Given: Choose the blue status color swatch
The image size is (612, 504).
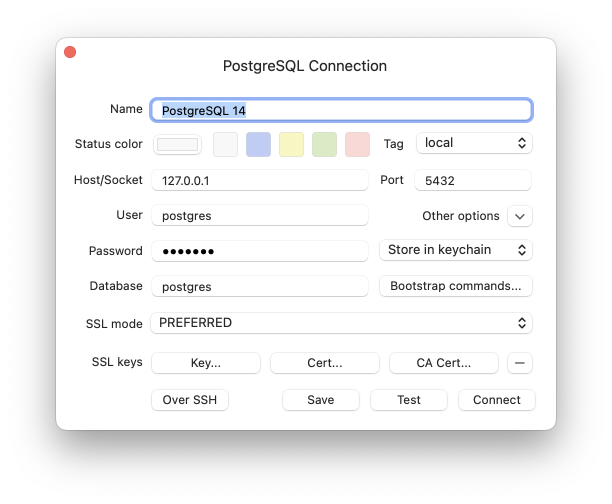Looking at the screenshot, I should (259, 144).
